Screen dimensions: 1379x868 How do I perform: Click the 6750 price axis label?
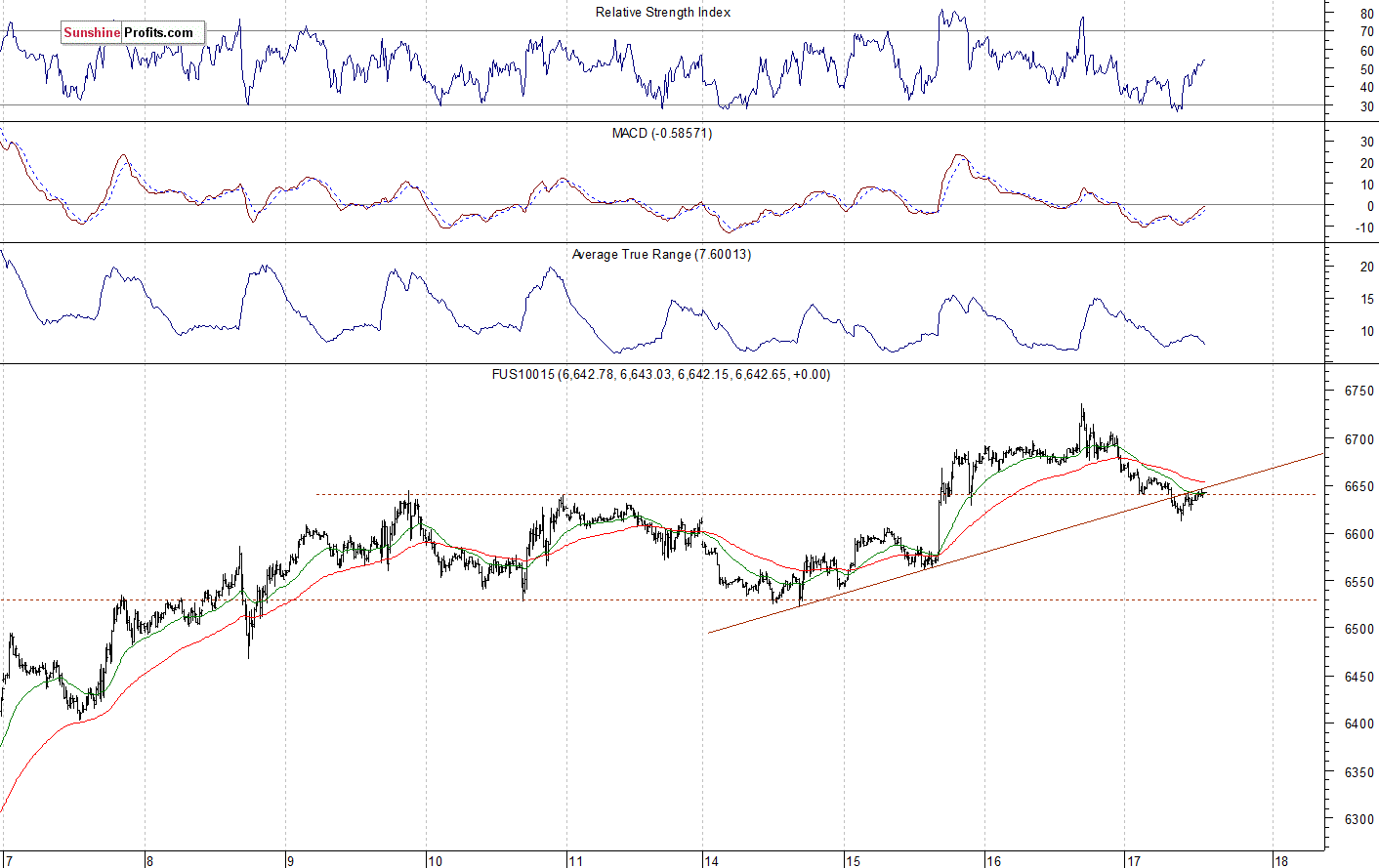click(1359, 391)
